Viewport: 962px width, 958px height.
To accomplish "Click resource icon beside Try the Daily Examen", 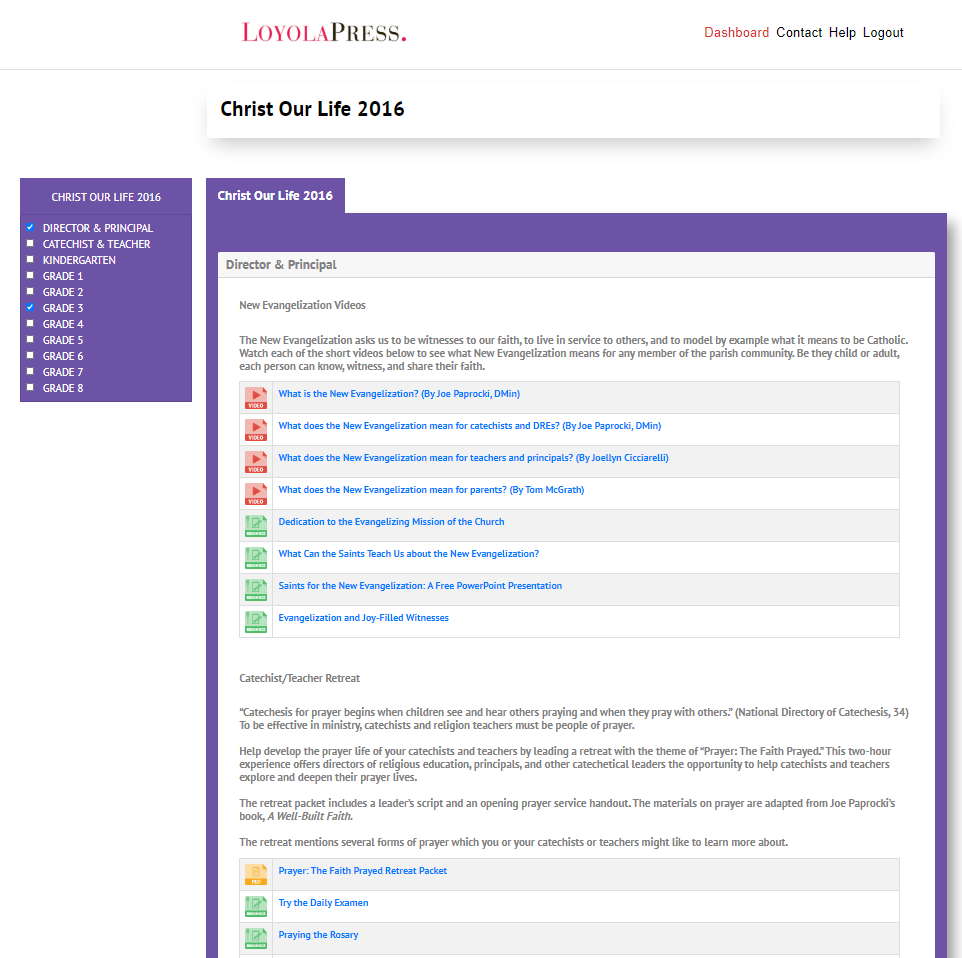I will pyautogui.click(x=256, y=906).
